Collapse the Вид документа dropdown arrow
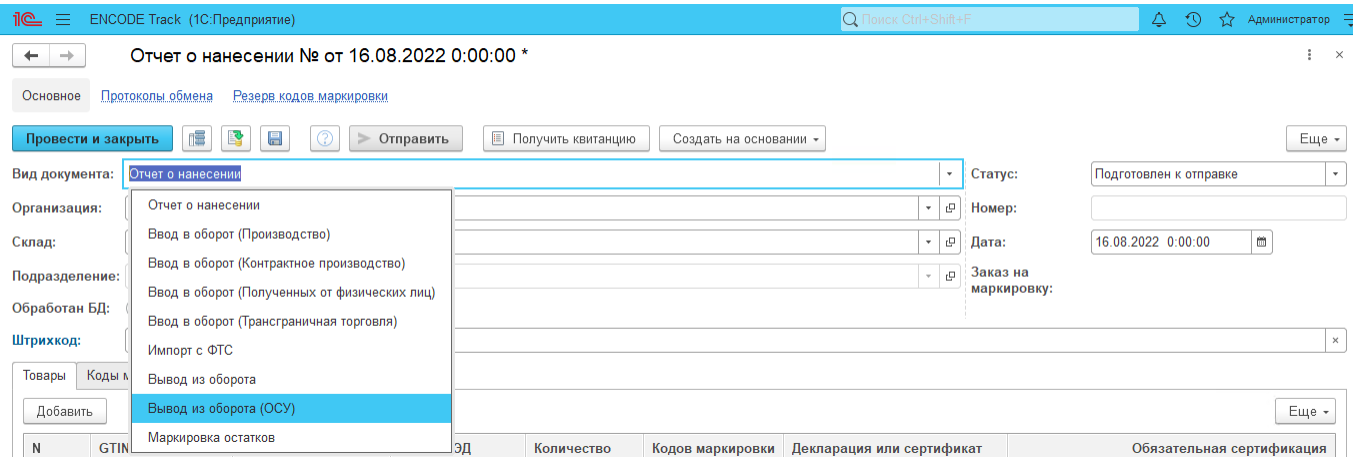Viewport: 1353px width, 457px height. pos(949,174)
